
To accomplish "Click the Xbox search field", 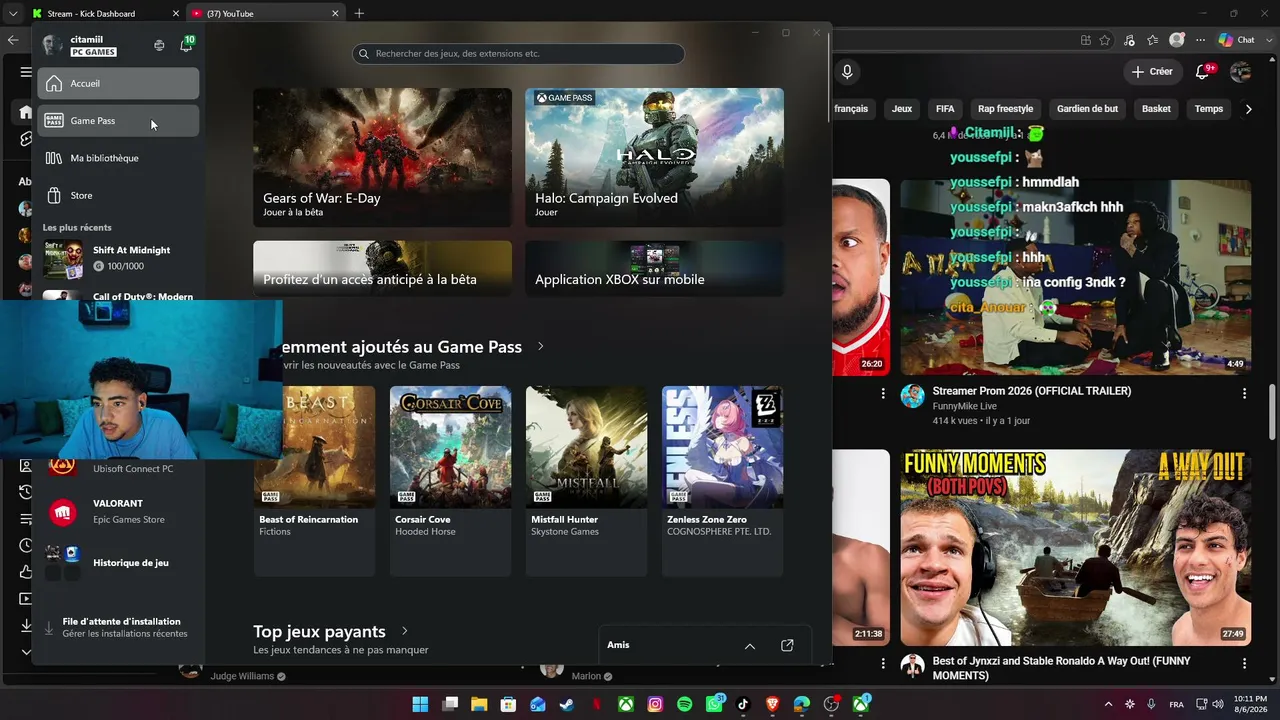I will (x=518, y=54).
